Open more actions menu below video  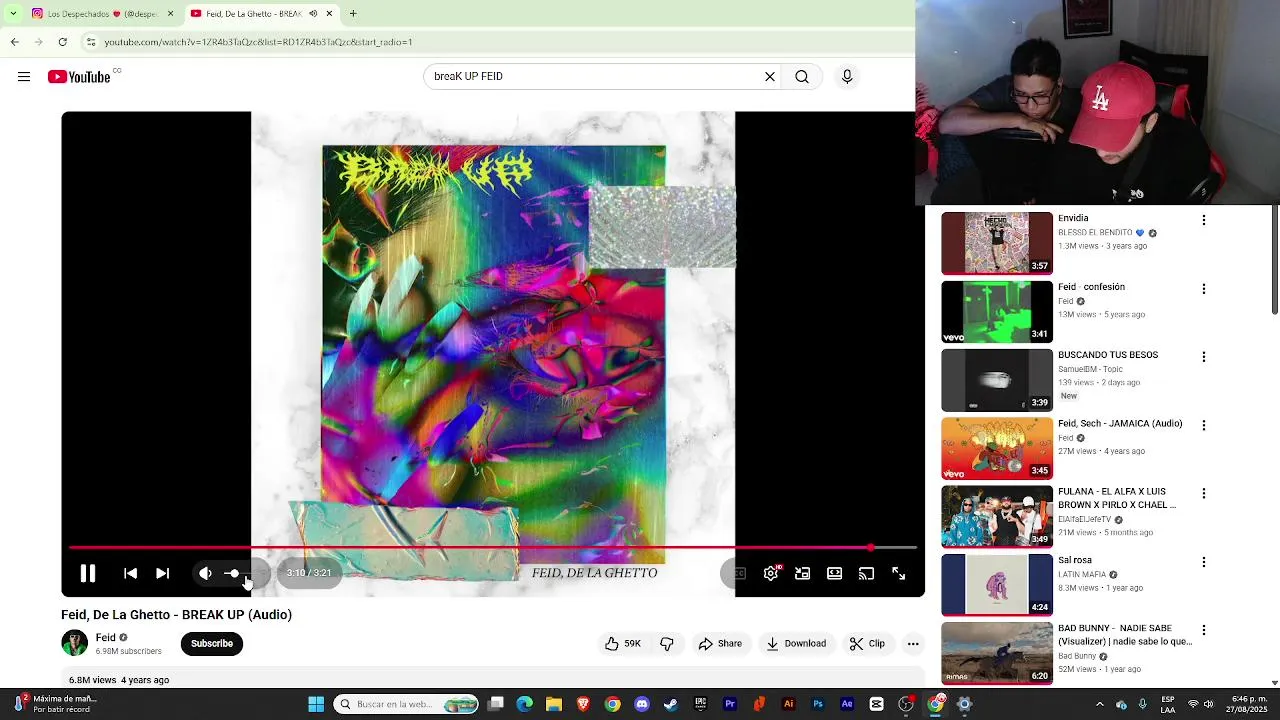click(x=913, y=644)
